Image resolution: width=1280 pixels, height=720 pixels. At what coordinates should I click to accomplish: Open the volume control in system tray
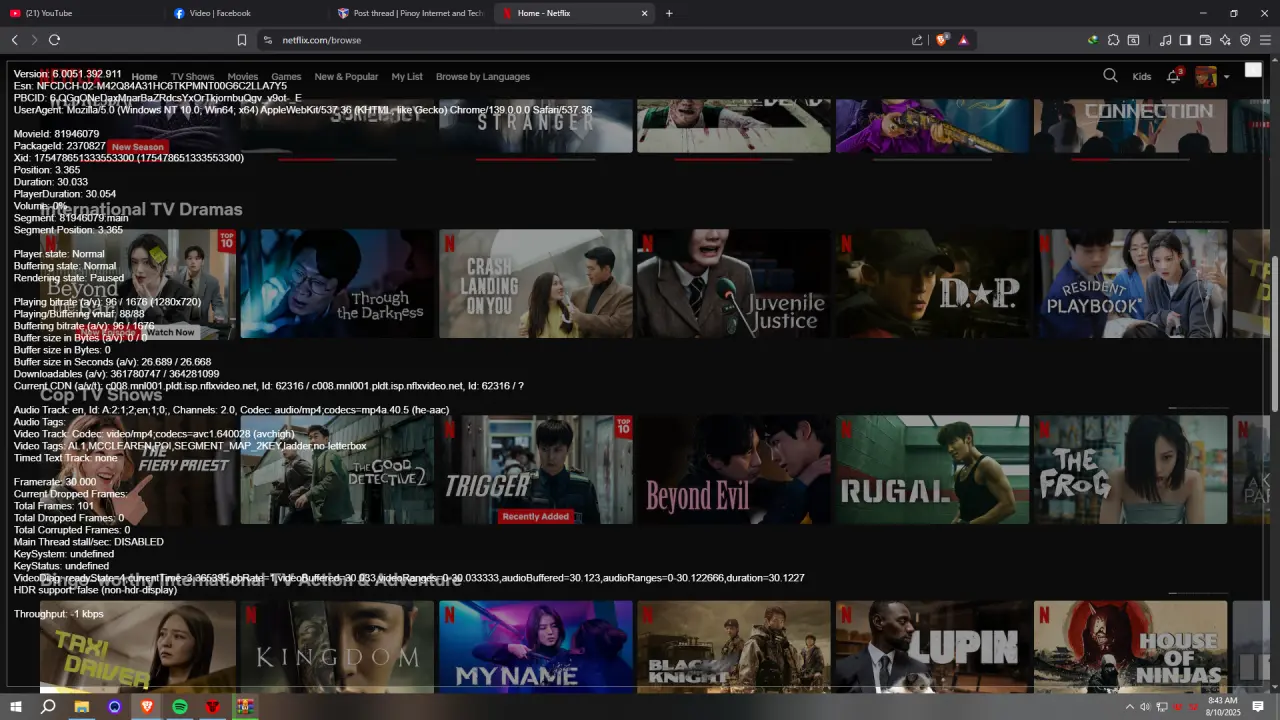point(1145,707)
